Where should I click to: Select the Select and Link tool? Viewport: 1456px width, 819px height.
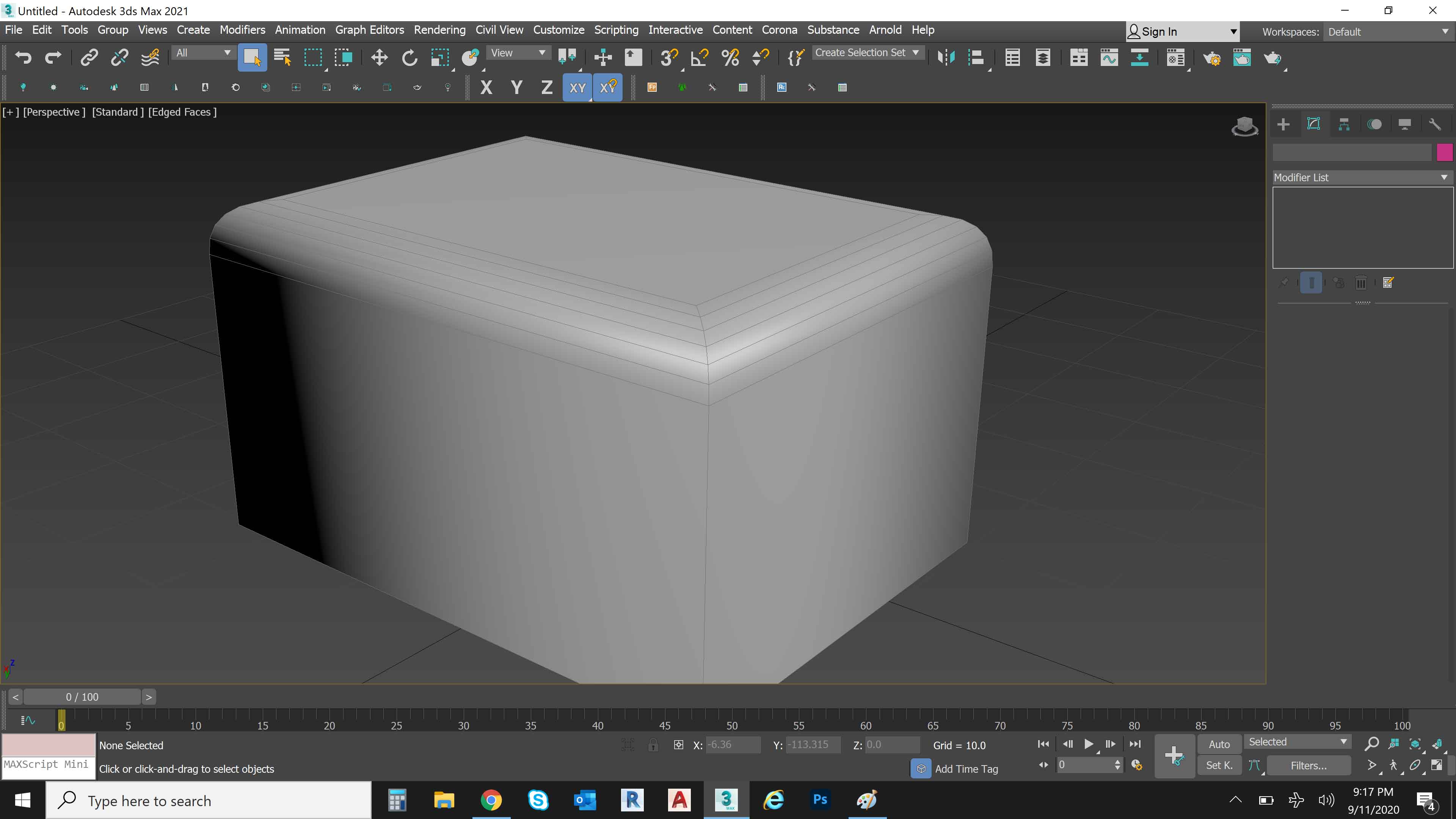point(89,57)
